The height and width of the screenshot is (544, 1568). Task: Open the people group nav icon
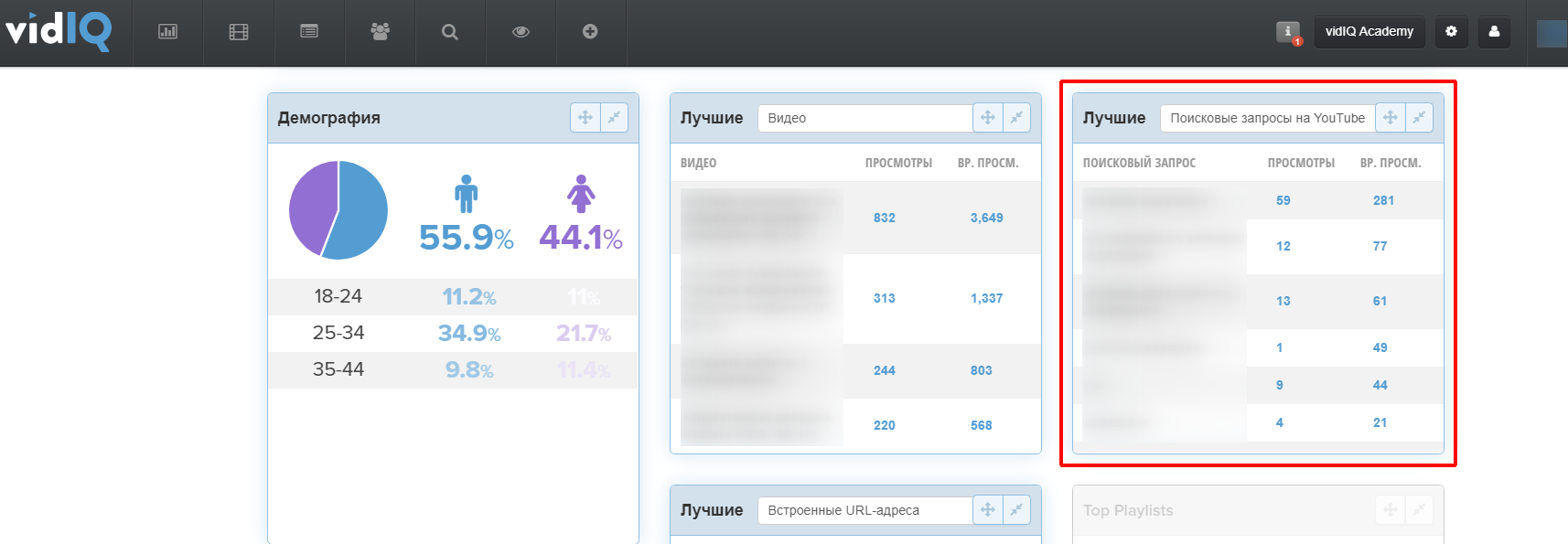click(x=380, y=31)
